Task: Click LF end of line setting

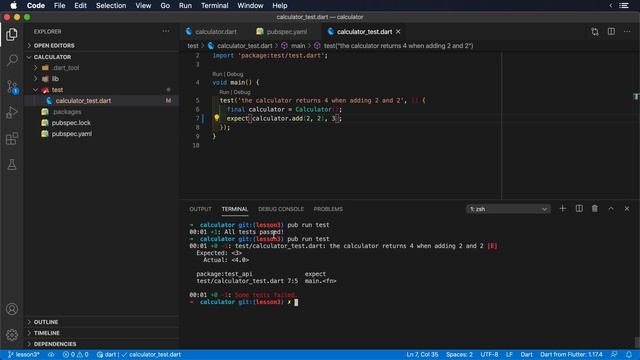Action: tap(509, 354)
